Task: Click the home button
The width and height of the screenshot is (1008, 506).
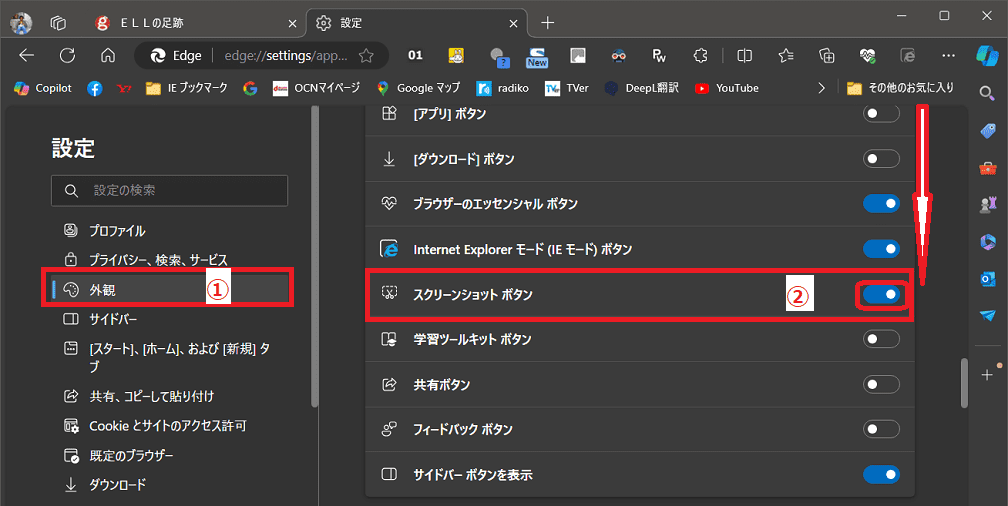Action: point(108,56)
